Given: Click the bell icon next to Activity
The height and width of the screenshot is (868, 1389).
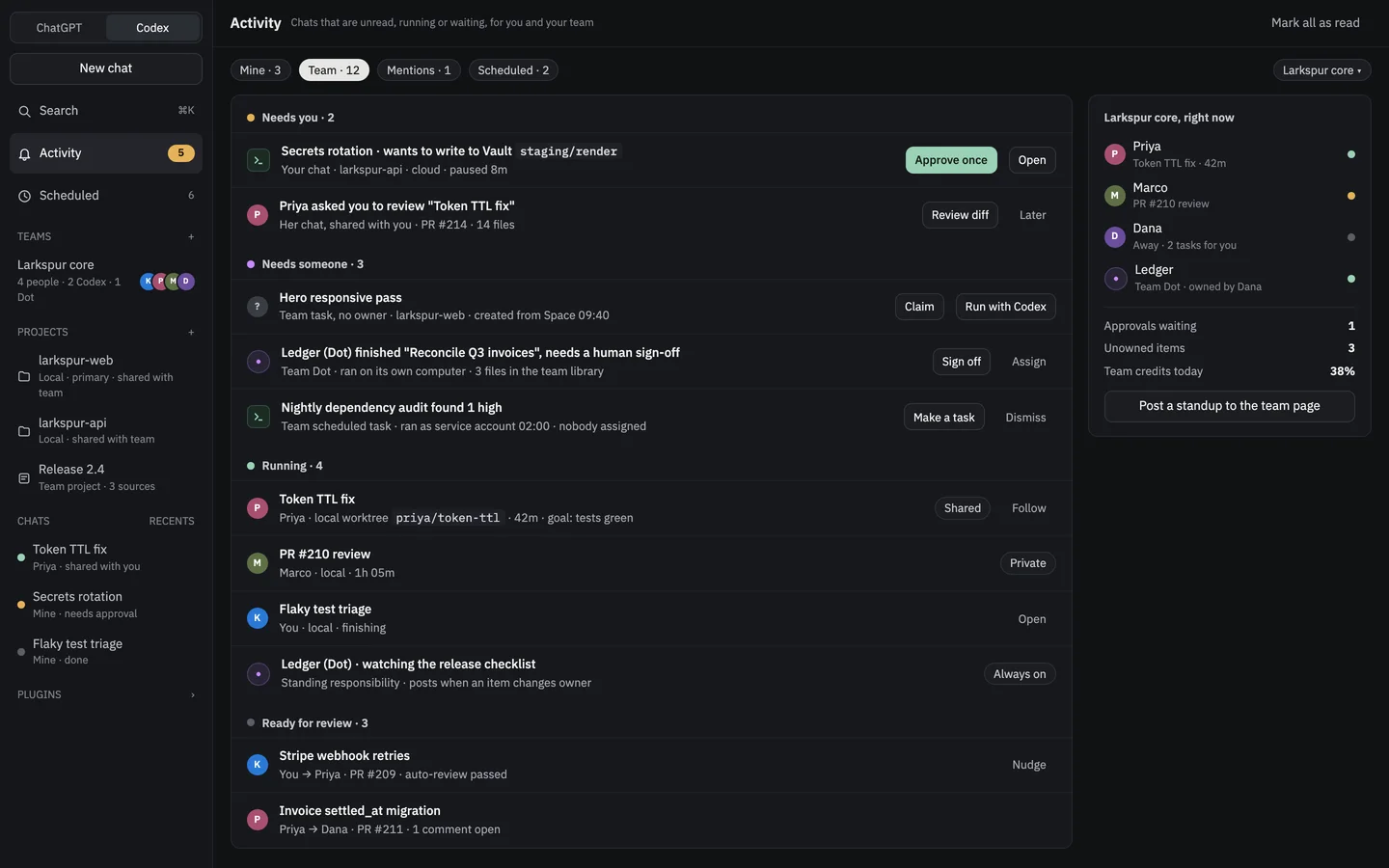Looking at the screenshot, I should click(25, 153).
